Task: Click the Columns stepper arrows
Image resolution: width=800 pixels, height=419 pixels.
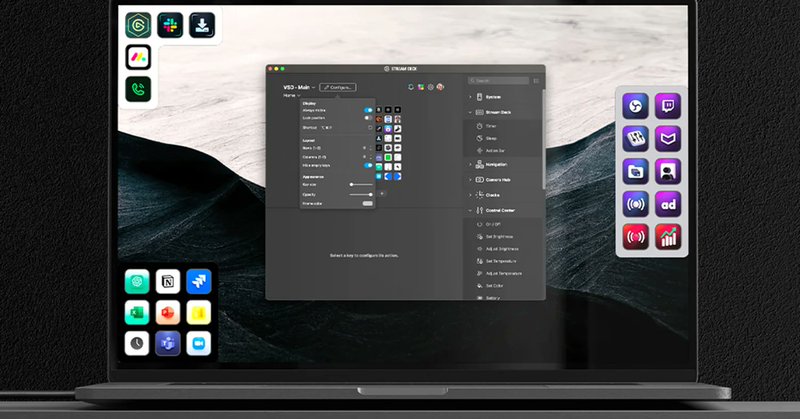Action: (371, 157)
